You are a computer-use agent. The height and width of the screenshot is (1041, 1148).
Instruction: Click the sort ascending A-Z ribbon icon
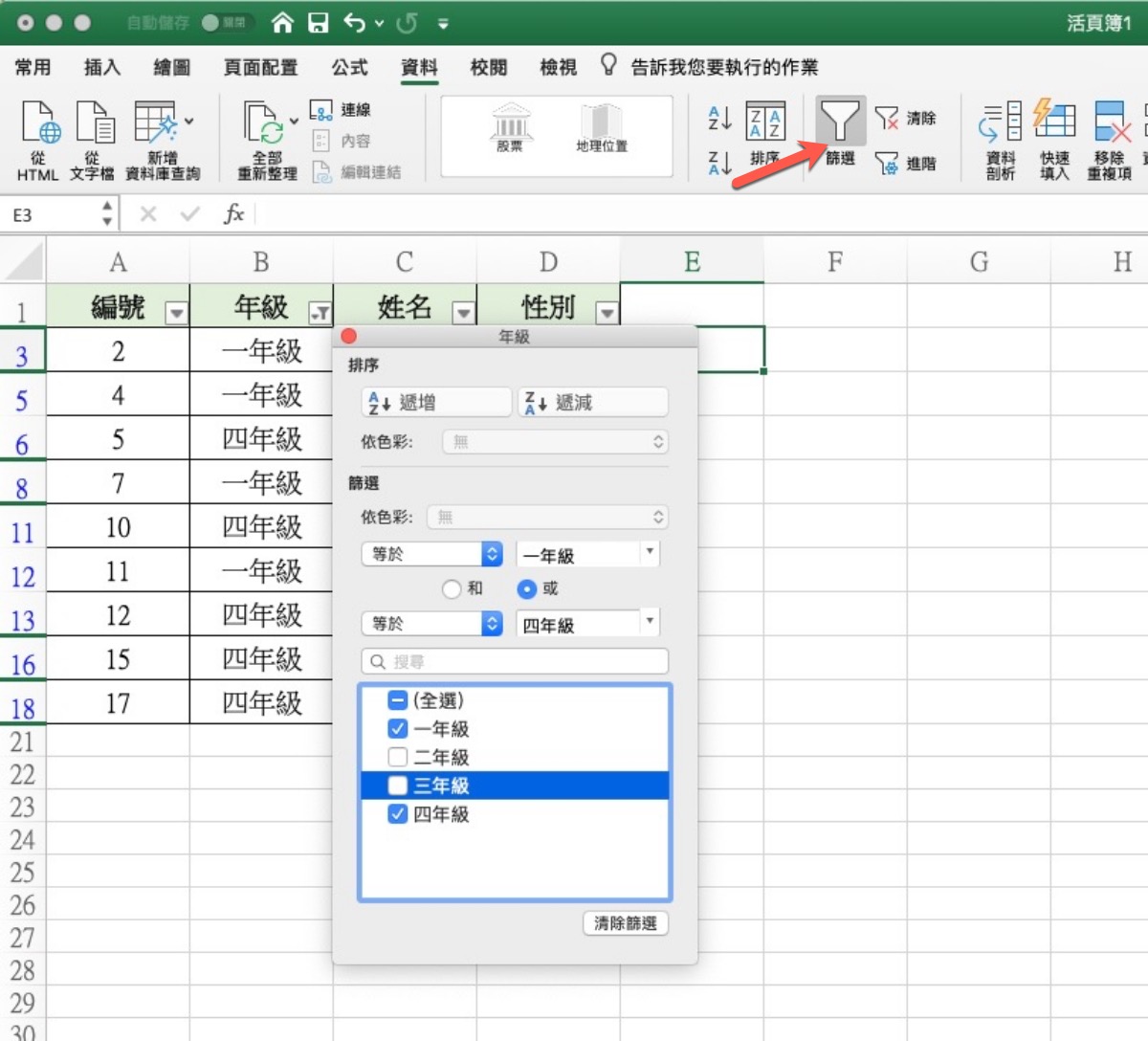coord(719,119)
